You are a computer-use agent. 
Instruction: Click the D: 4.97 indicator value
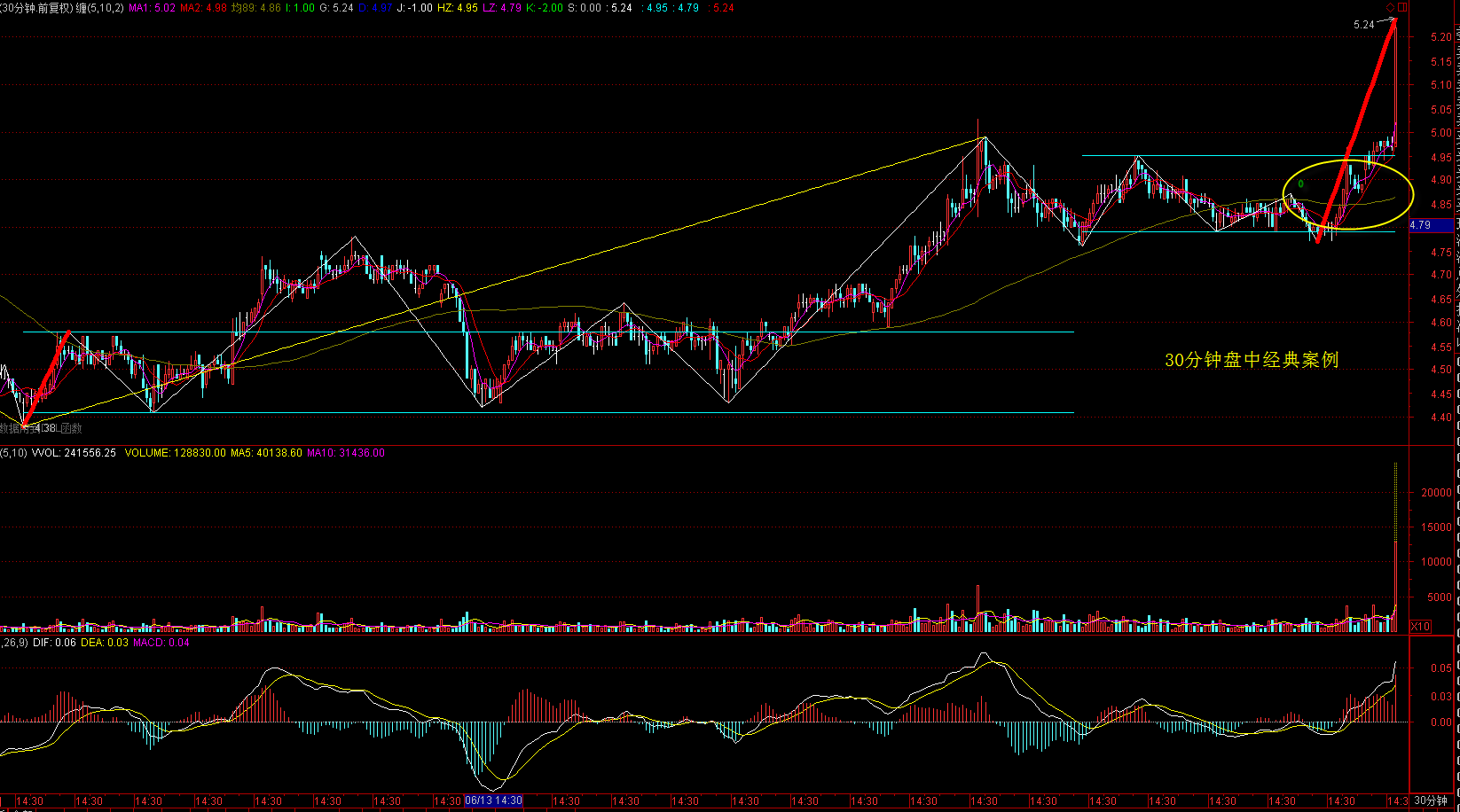coord(375,8)
